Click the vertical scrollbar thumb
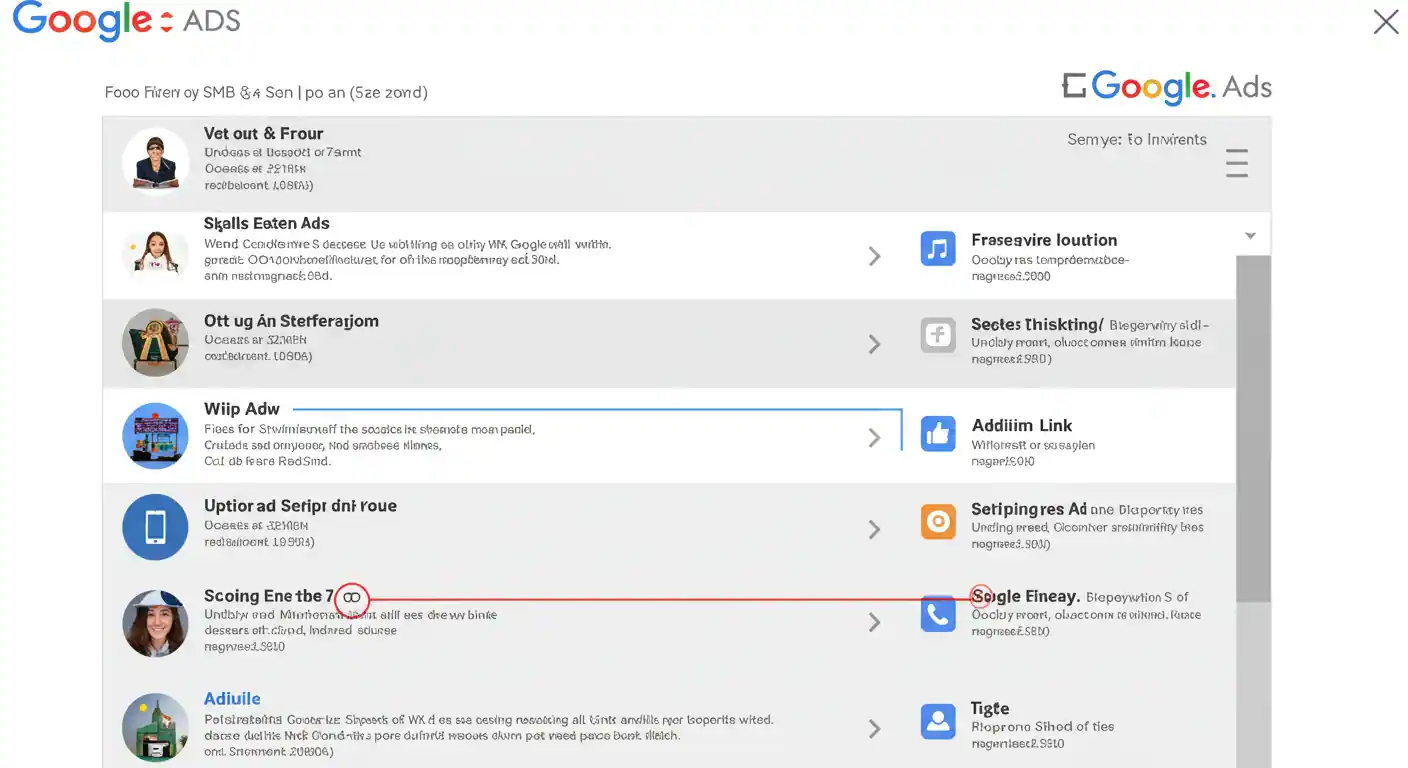This screenshot has height=768, width=1408. [1252, 430]
